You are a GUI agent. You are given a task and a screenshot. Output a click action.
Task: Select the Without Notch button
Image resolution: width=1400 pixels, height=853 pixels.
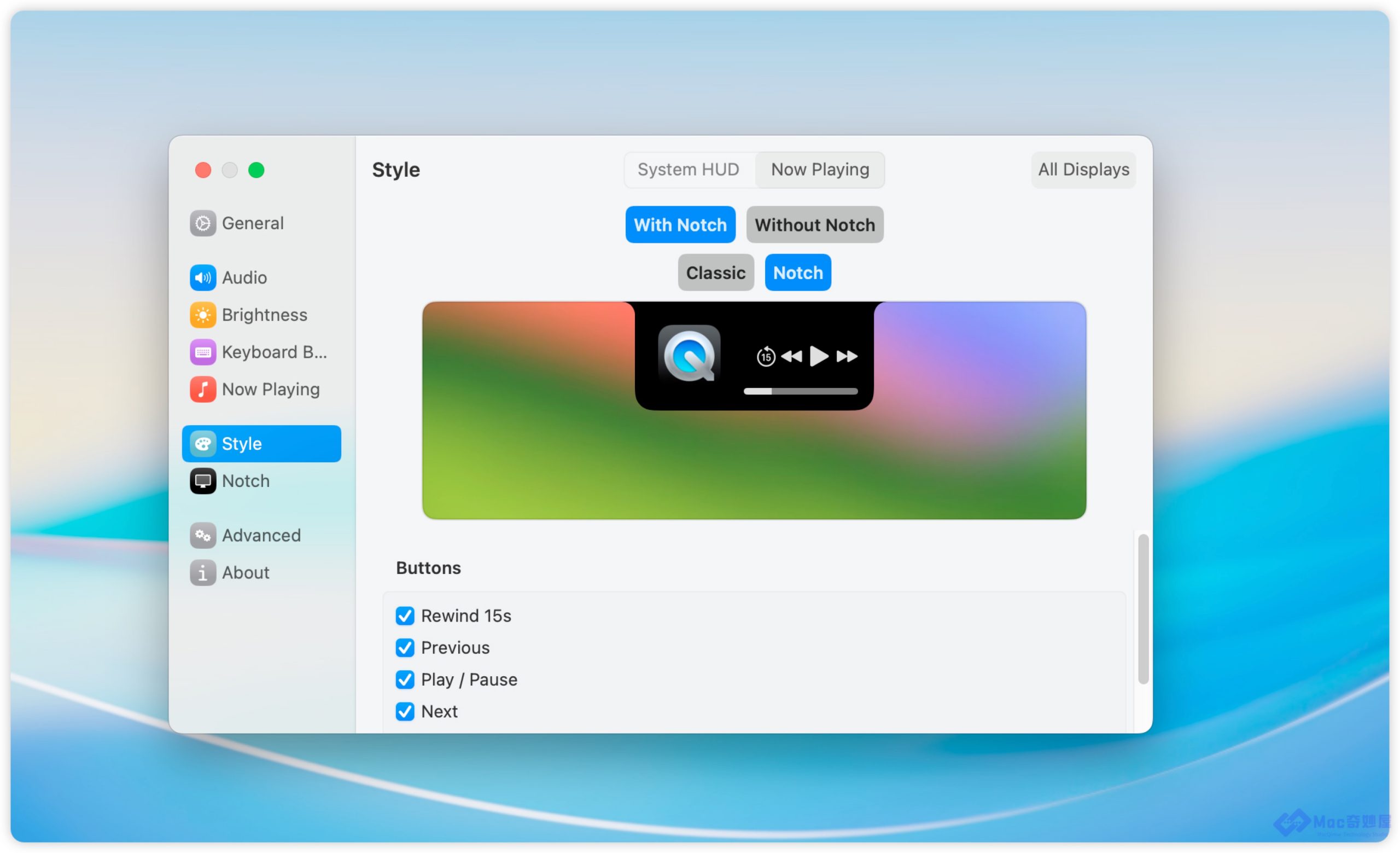click(814, 224)
